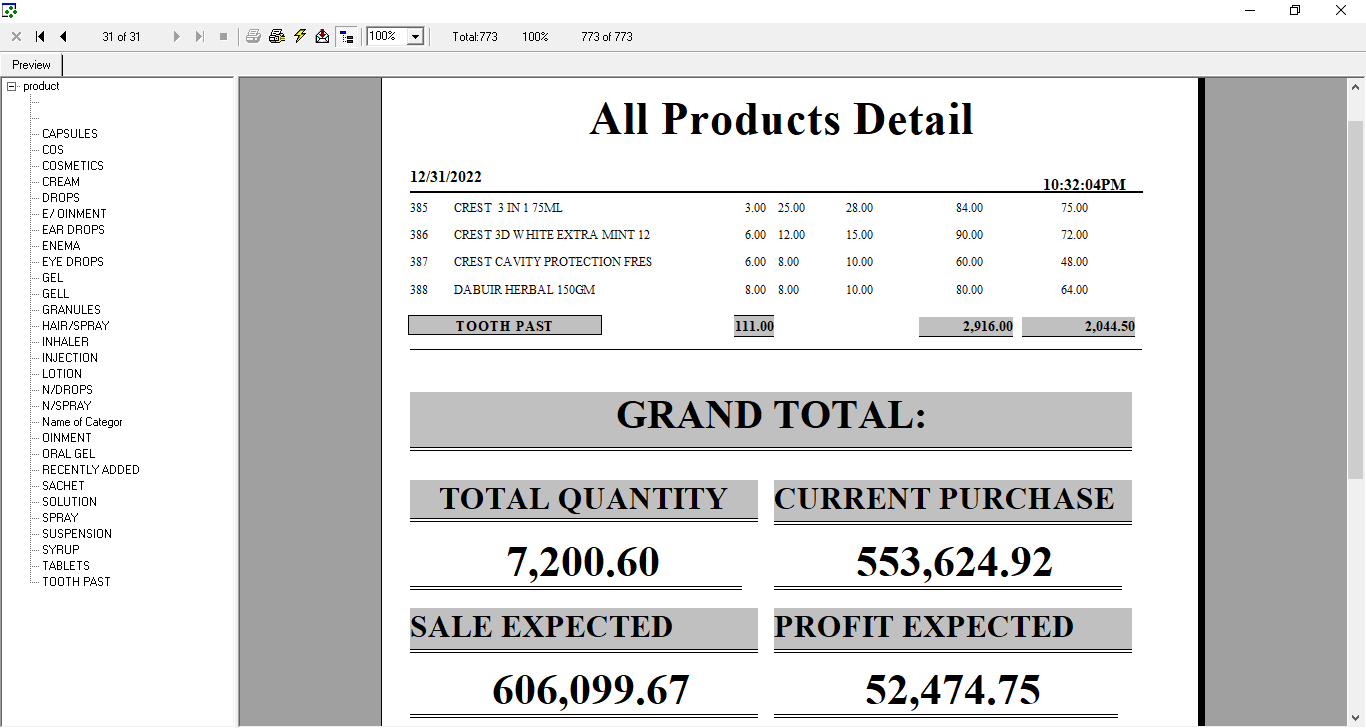
Task: Select E/ OINMENT in group tree
Action: [x=74, y=214]
